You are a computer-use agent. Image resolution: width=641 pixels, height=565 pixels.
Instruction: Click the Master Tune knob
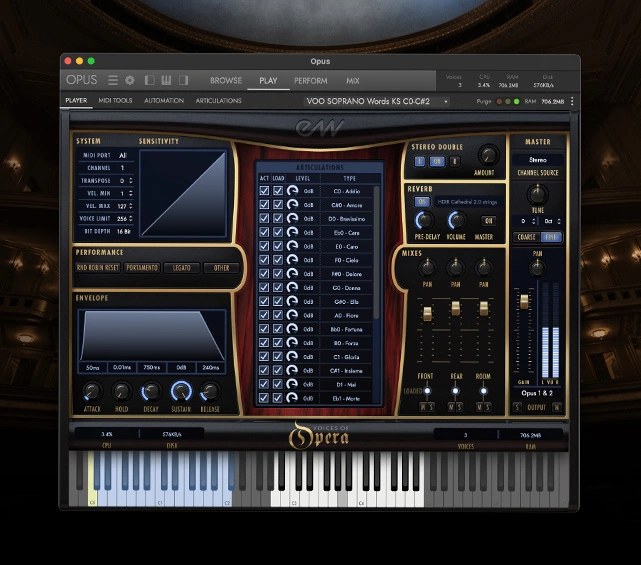537,194
